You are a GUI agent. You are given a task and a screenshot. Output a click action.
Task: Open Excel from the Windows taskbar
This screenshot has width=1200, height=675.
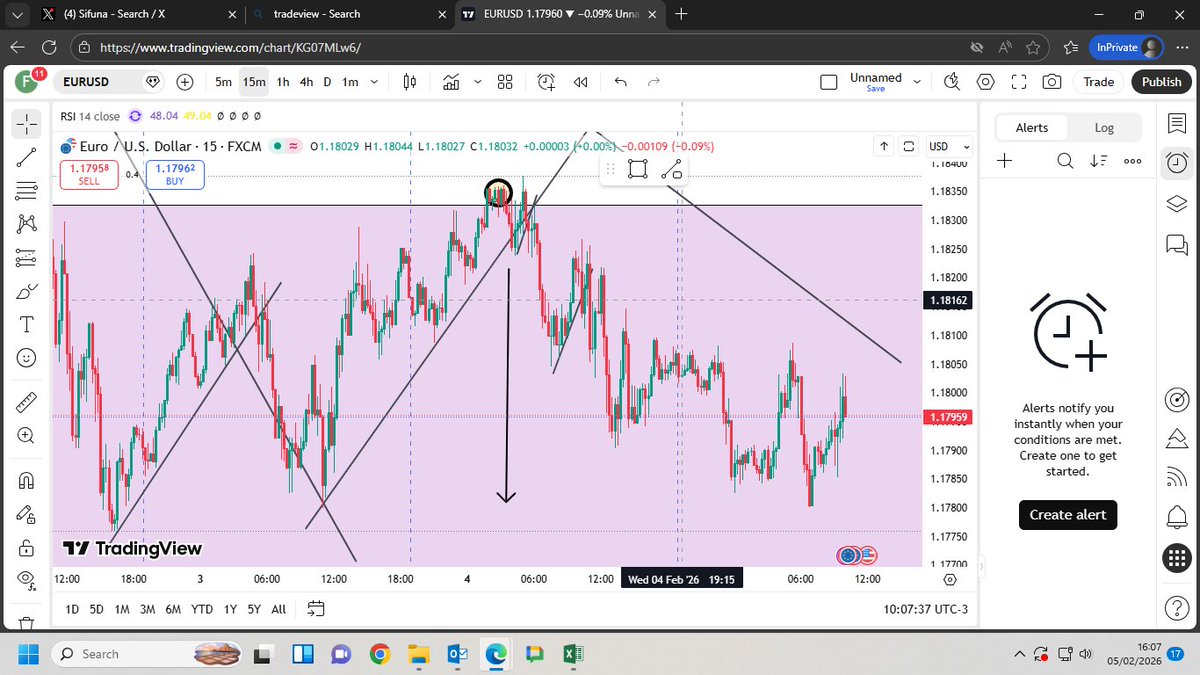572,654
